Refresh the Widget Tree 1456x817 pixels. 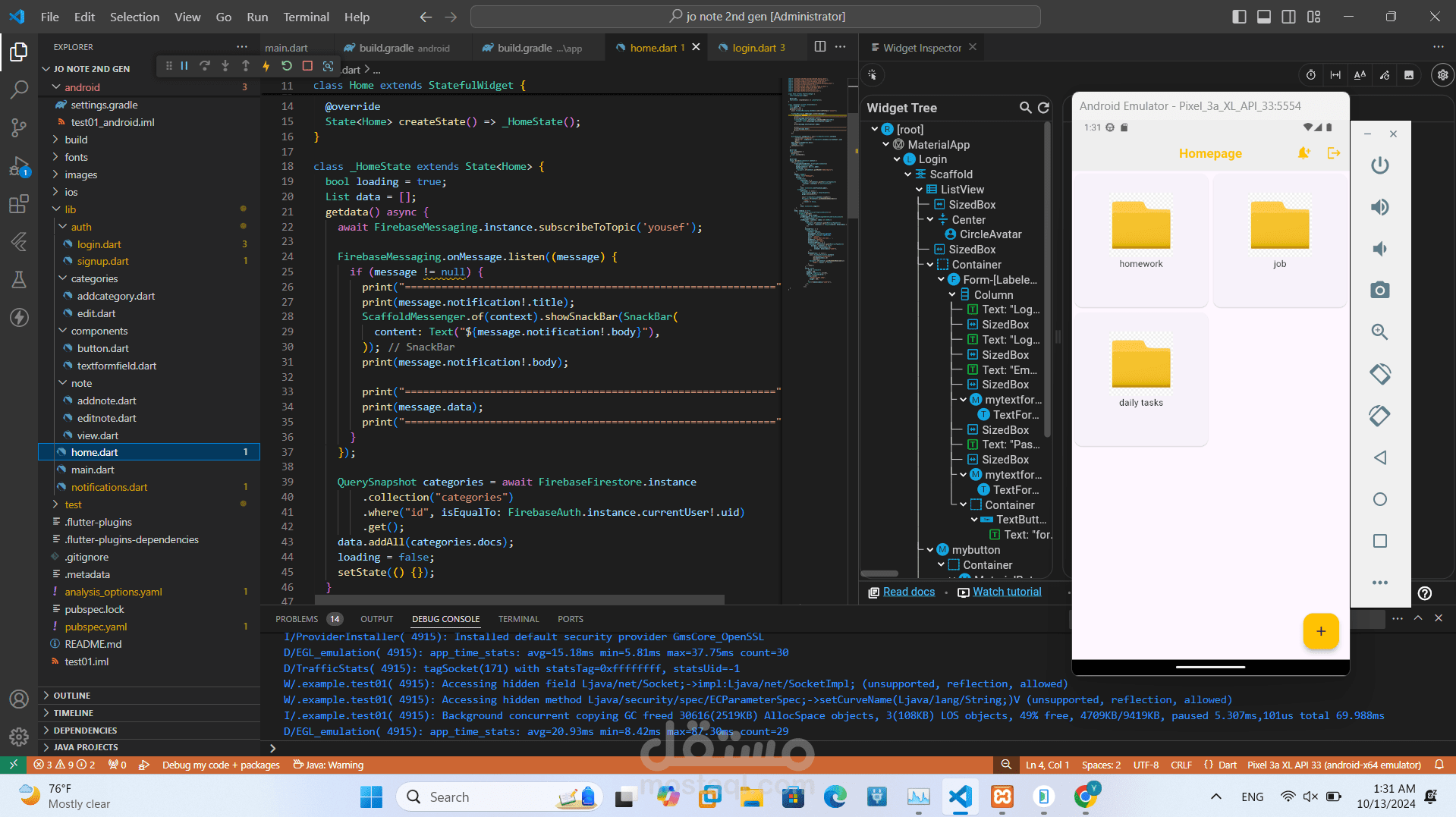(1043, 108)
